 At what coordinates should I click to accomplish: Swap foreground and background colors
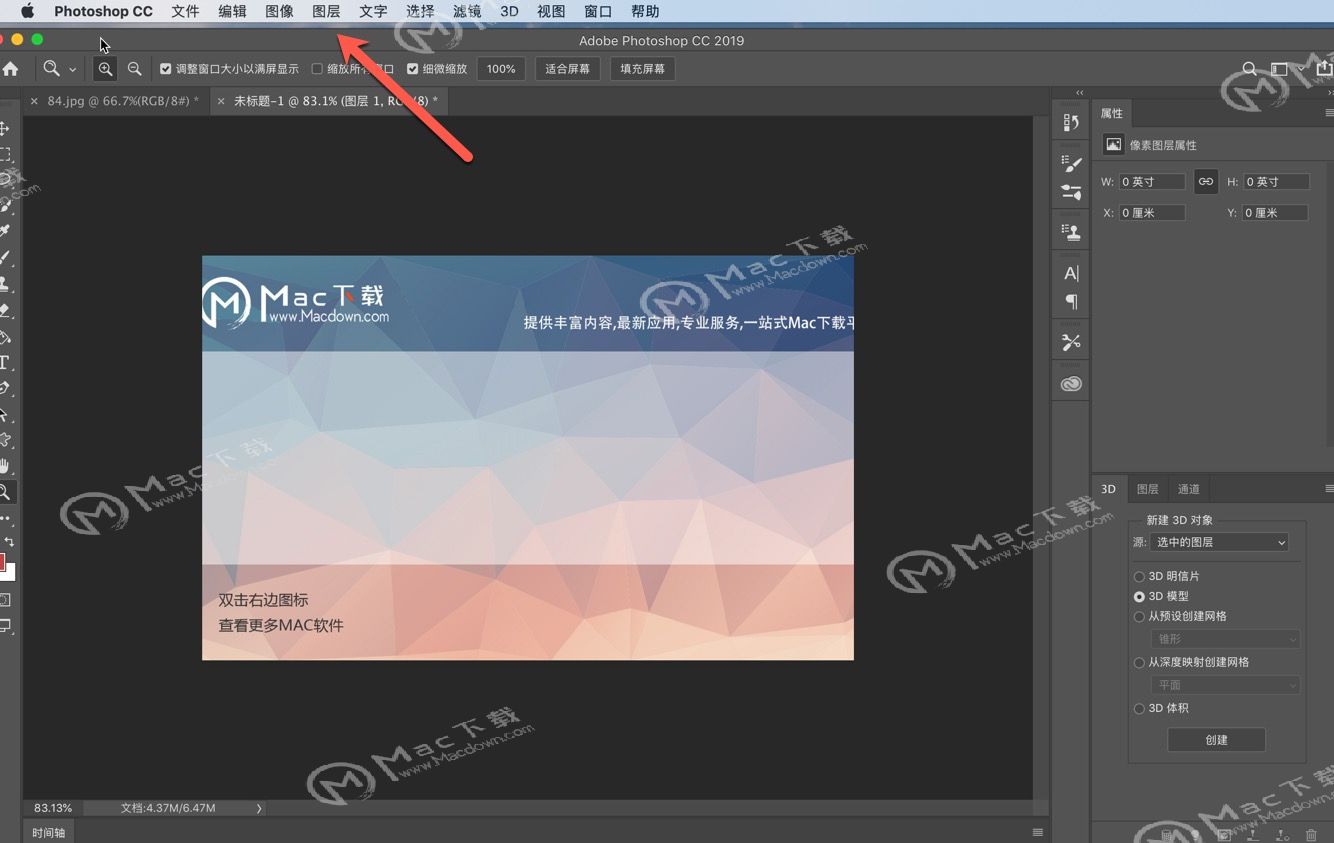9,541
